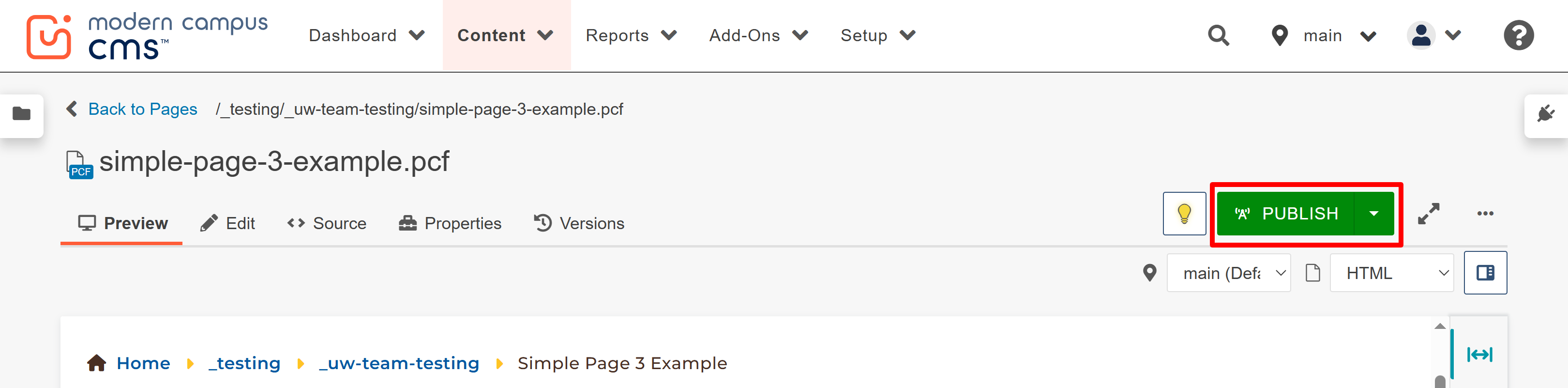Toggle the split preview panel view

coord(1485,272)
